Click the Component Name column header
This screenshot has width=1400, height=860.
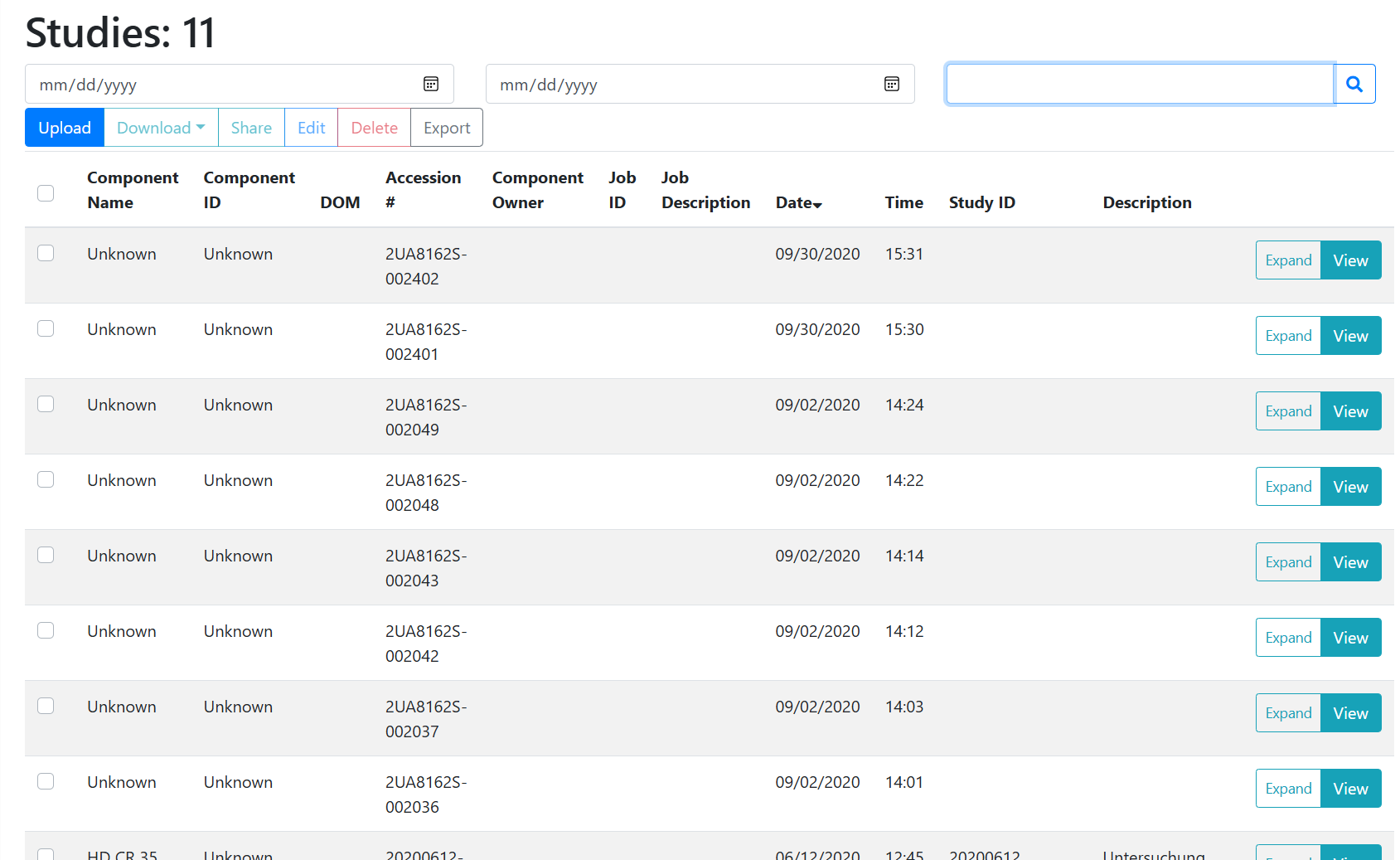133,190
